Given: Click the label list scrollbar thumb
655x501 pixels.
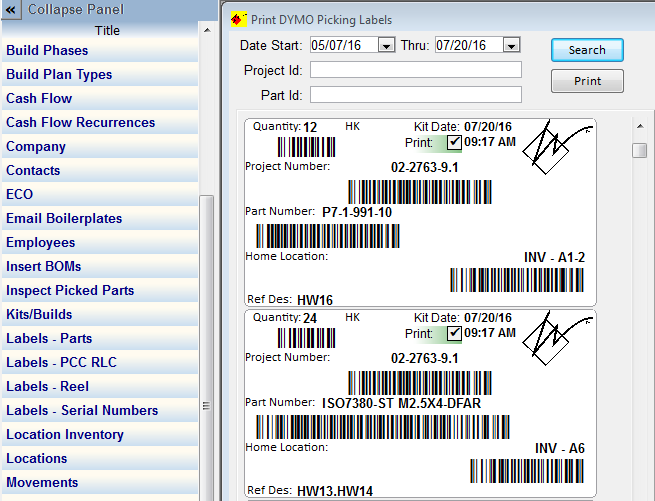Looking at the screenshot, I should pos(640,150).
